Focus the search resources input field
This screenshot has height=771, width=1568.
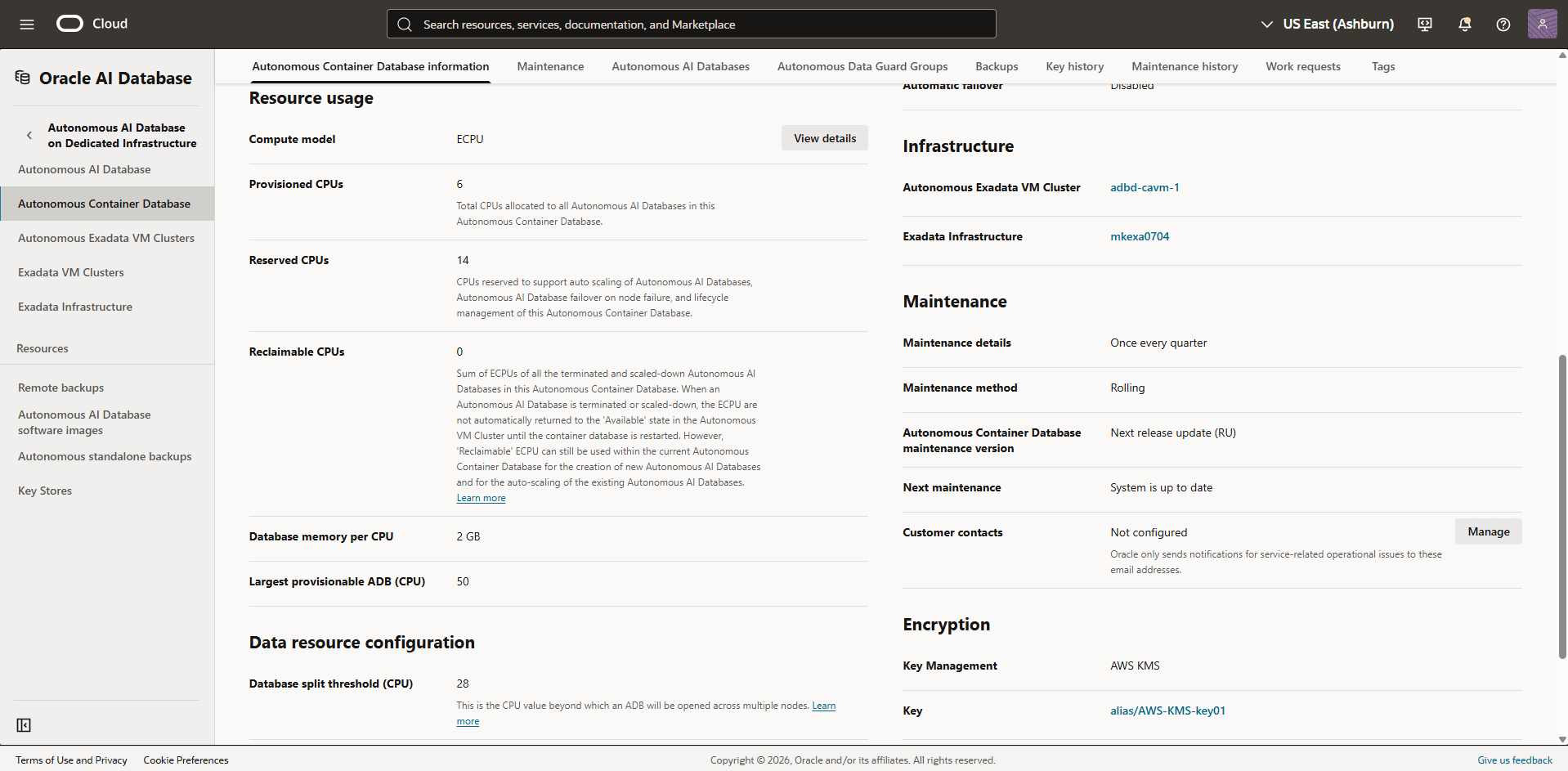click(x=691, y=24)
